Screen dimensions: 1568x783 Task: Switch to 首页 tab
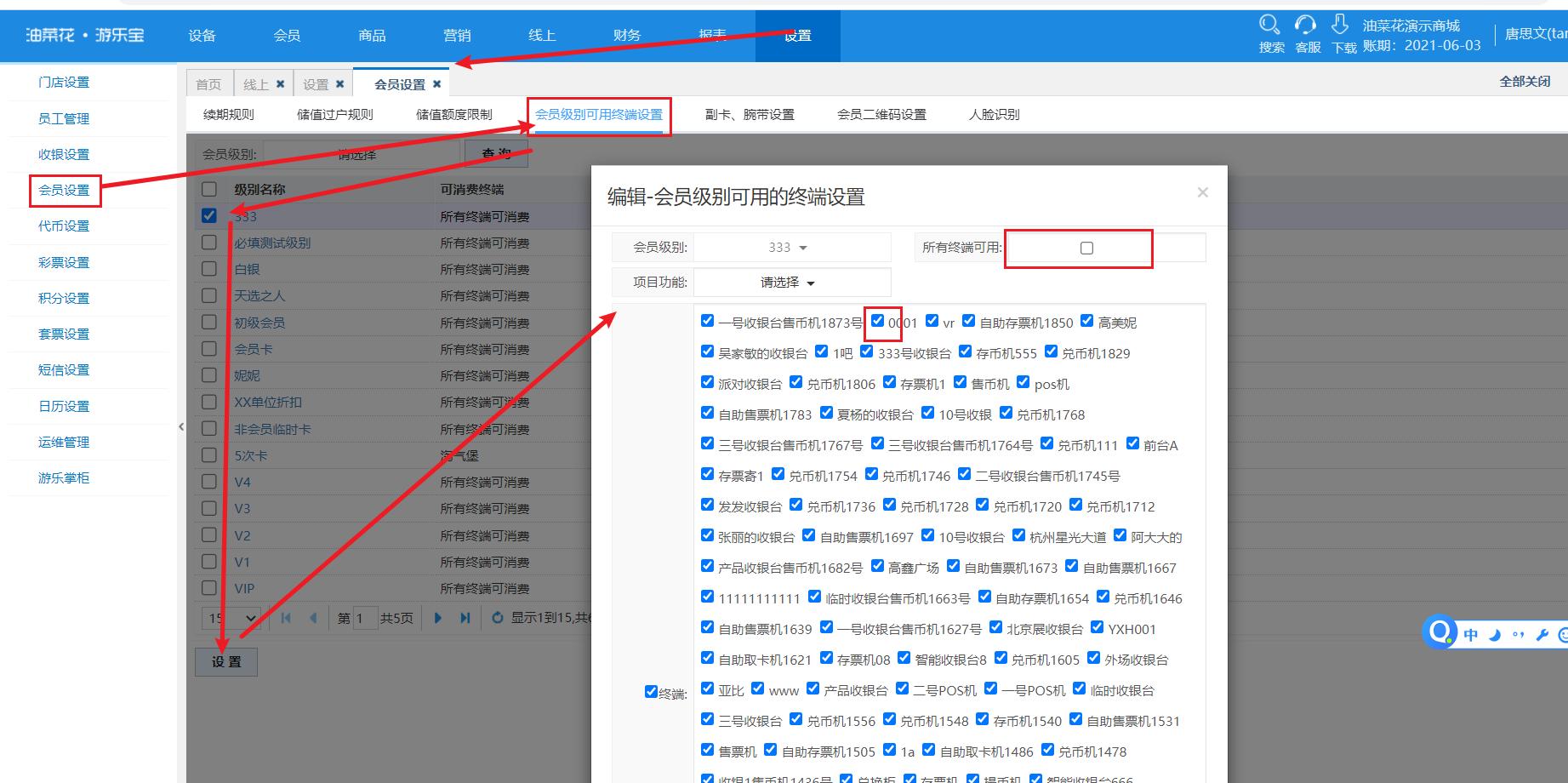tap(208, 84)
